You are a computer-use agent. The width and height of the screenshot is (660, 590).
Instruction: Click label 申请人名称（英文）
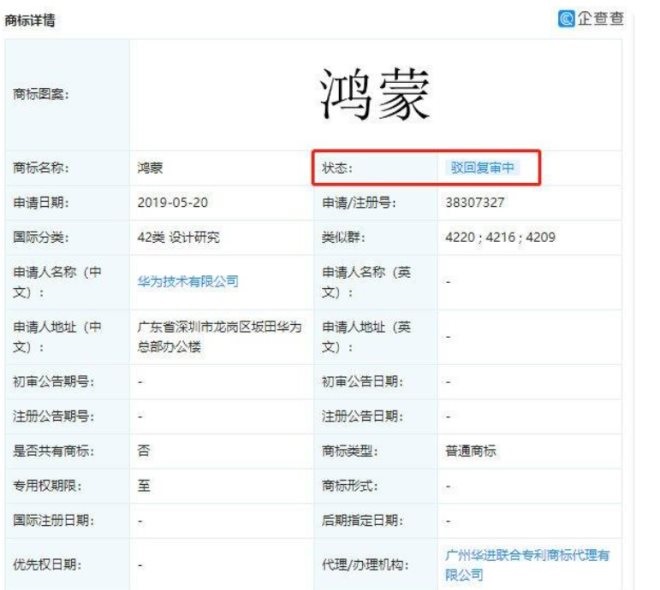[x=366, y=282]
